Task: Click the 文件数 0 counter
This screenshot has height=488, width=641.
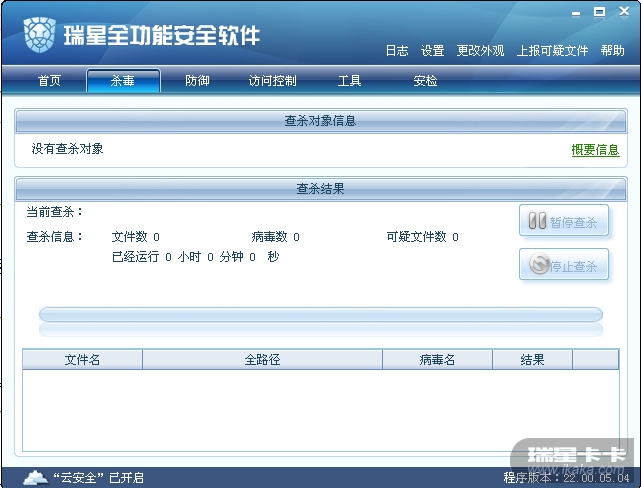Action: click(x=136, y=237)
